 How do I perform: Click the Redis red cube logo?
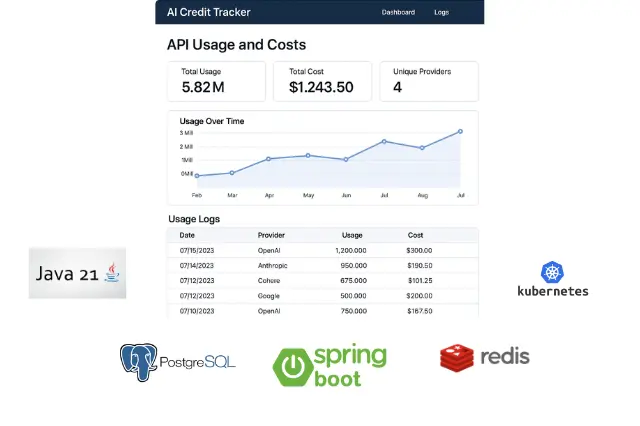(x=457, y=358)
